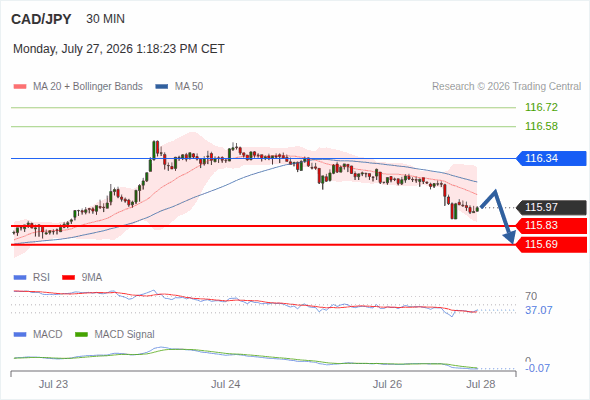The width and height of the screenshot is (590, 400).
Task: Click the RSI legend label
Action: [x=41, y=278]
